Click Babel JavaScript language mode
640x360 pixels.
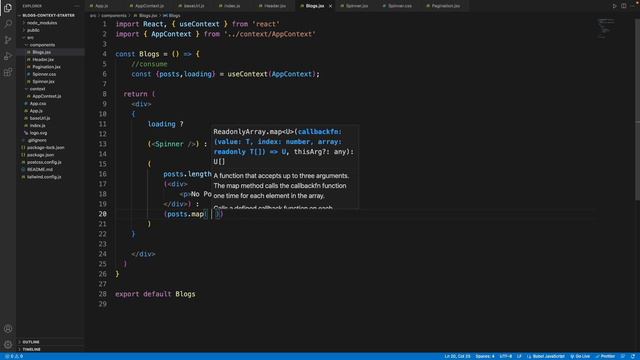pyautogui.click(x=545, y=356)
